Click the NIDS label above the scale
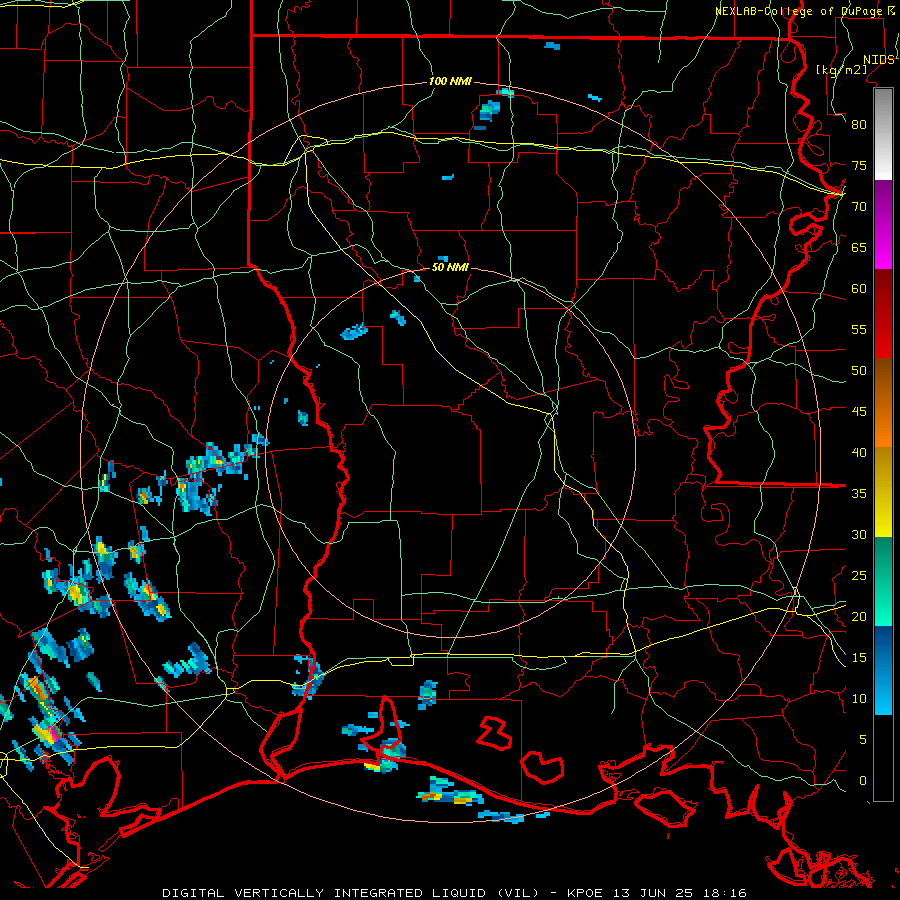 (879, 60)
